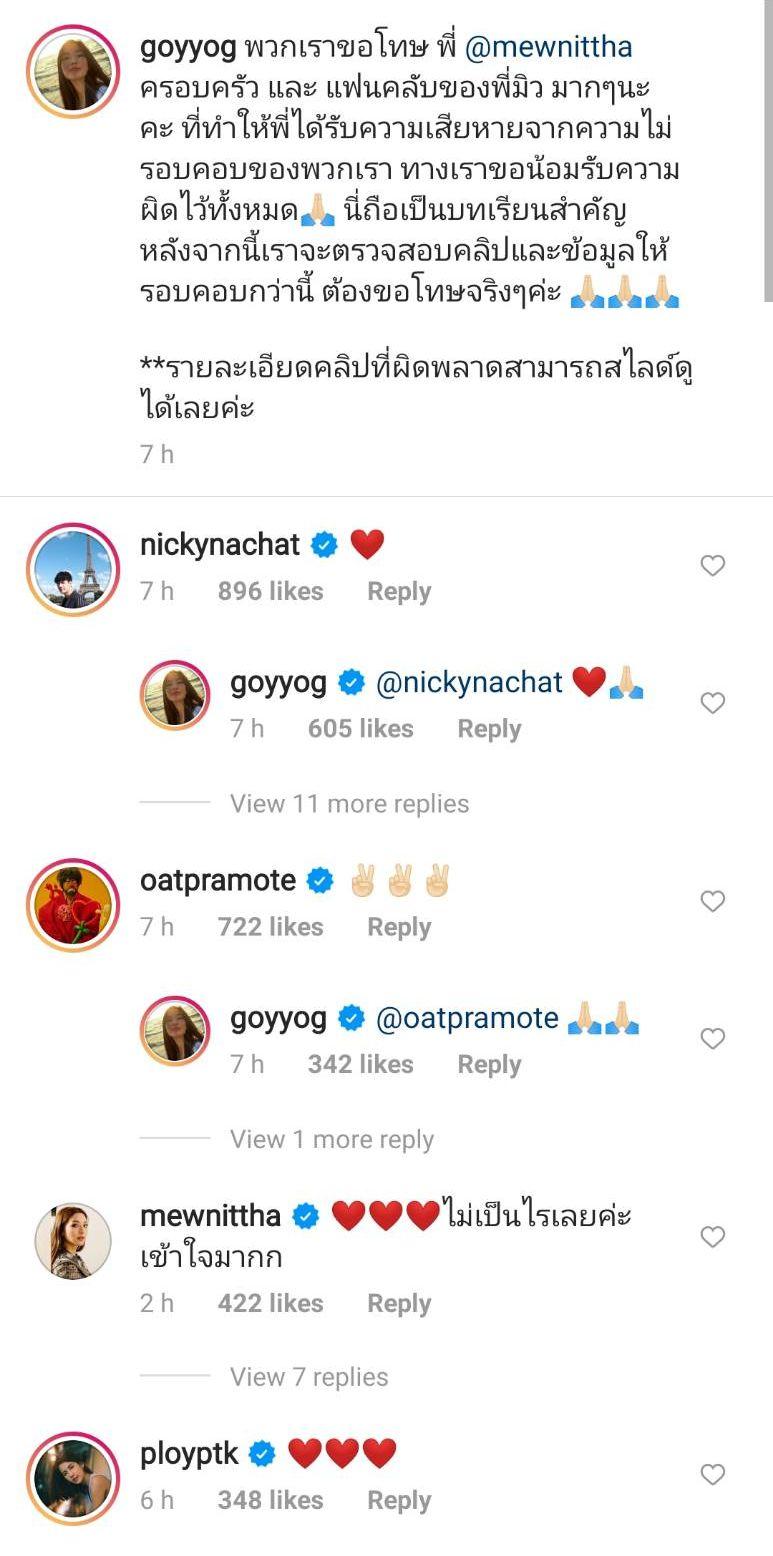
Task: Open nickynachat's profile picture
Action: [73, 570]
